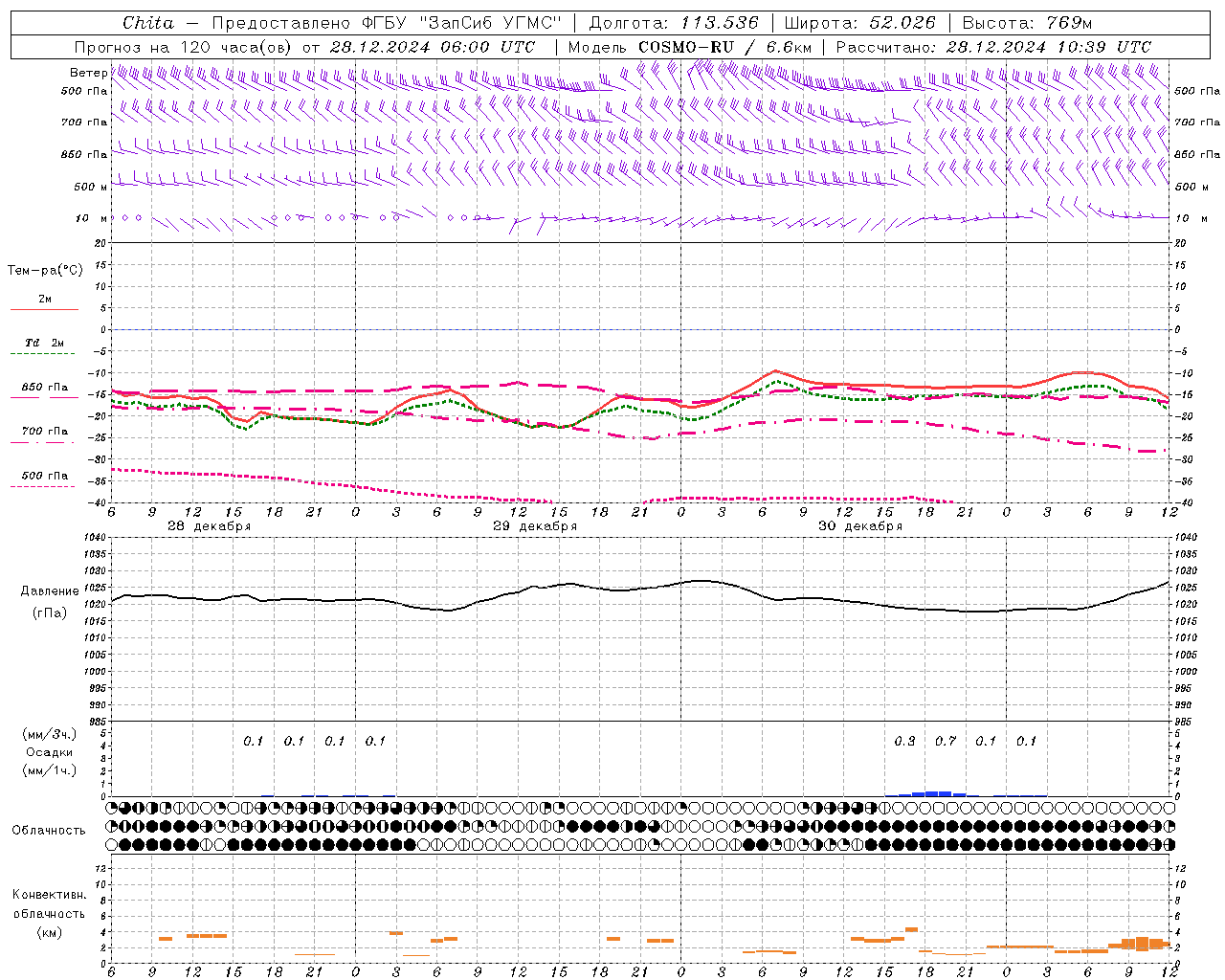
Task: Click the 'Осадки' precipitation label
Action: (50, 752)
